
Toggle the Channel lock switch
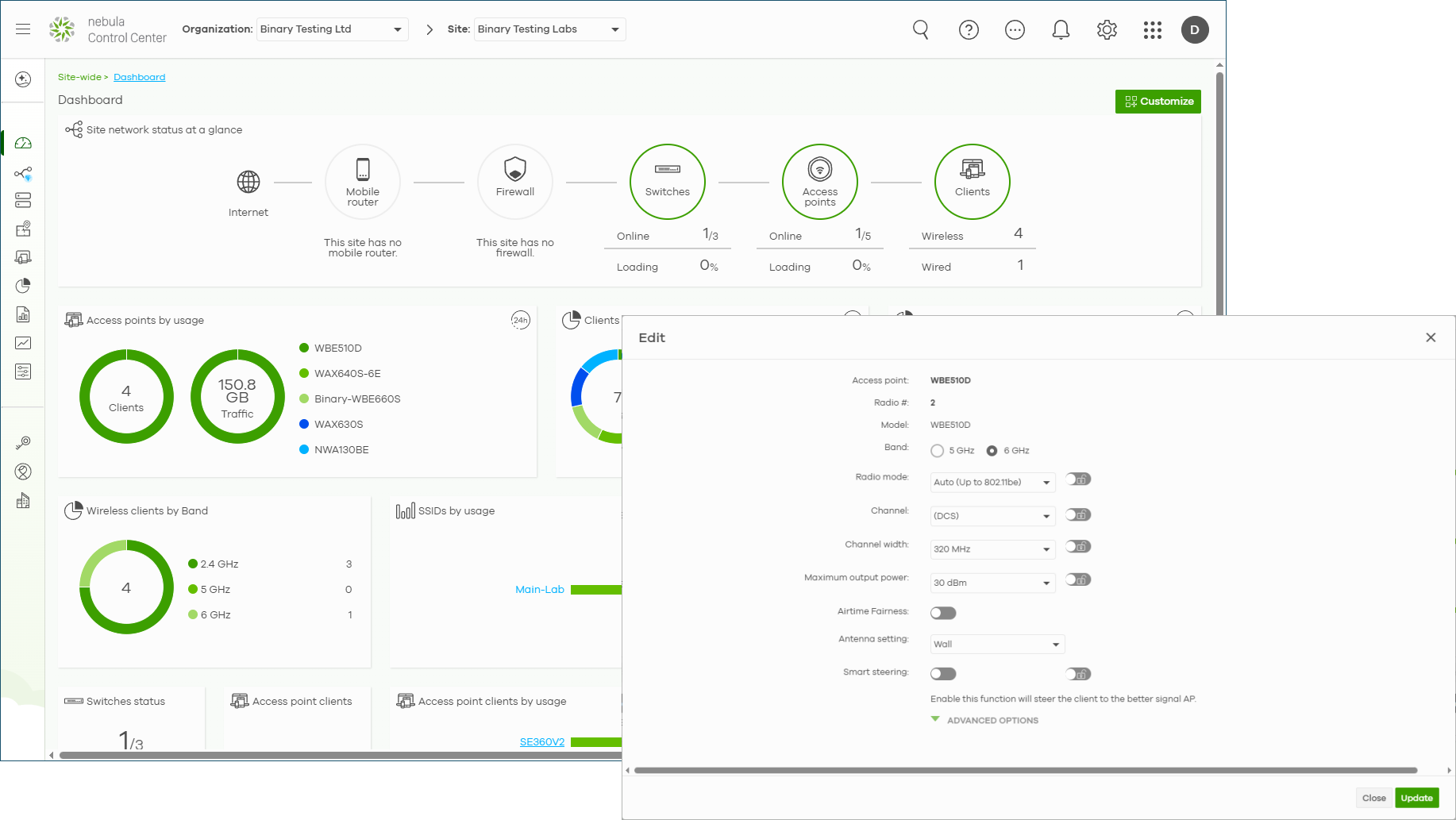click(x=1078, y=515)
